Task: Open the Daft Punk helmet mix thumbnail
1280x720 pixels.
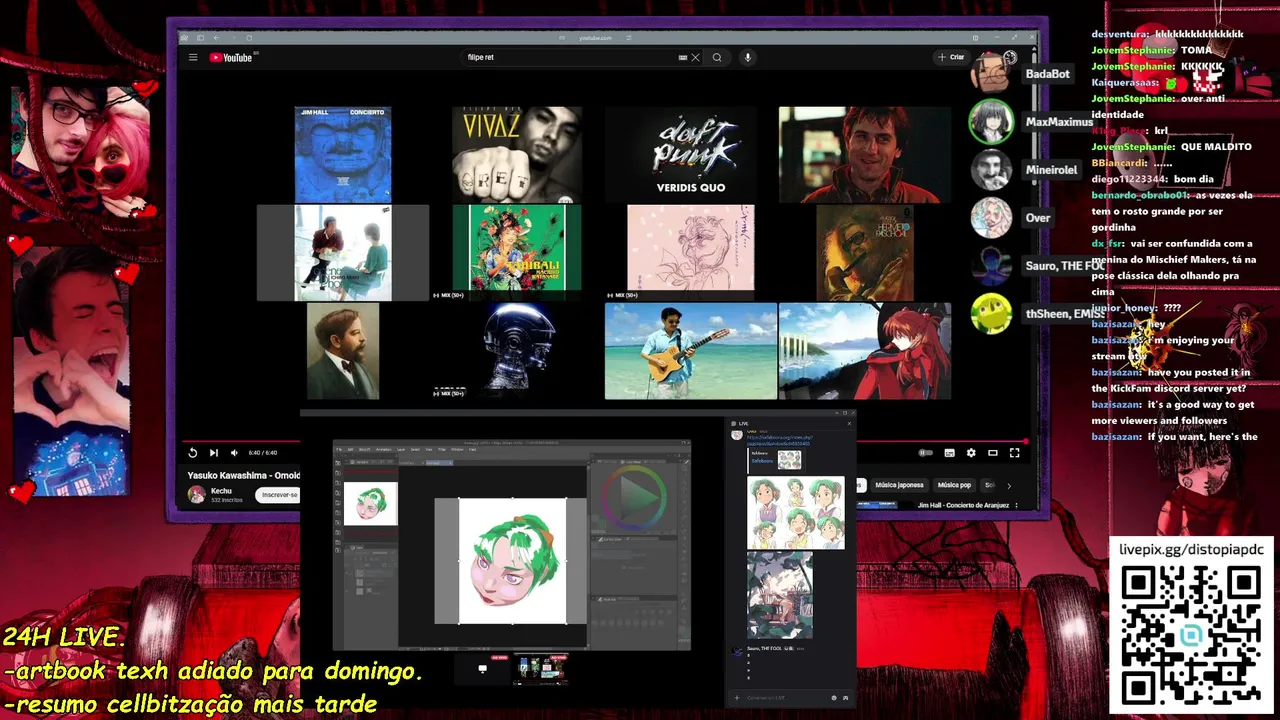Action: (x=517, y=351)
